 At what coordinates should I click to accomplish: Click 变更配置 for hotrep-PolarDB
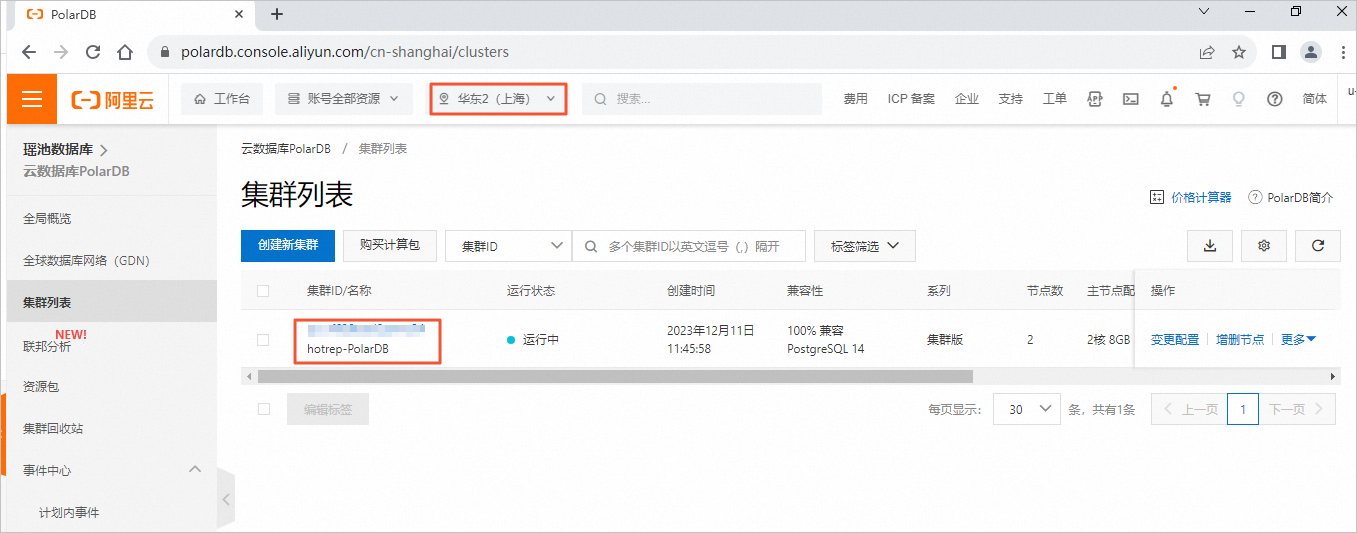click(x=1175, y=340)
